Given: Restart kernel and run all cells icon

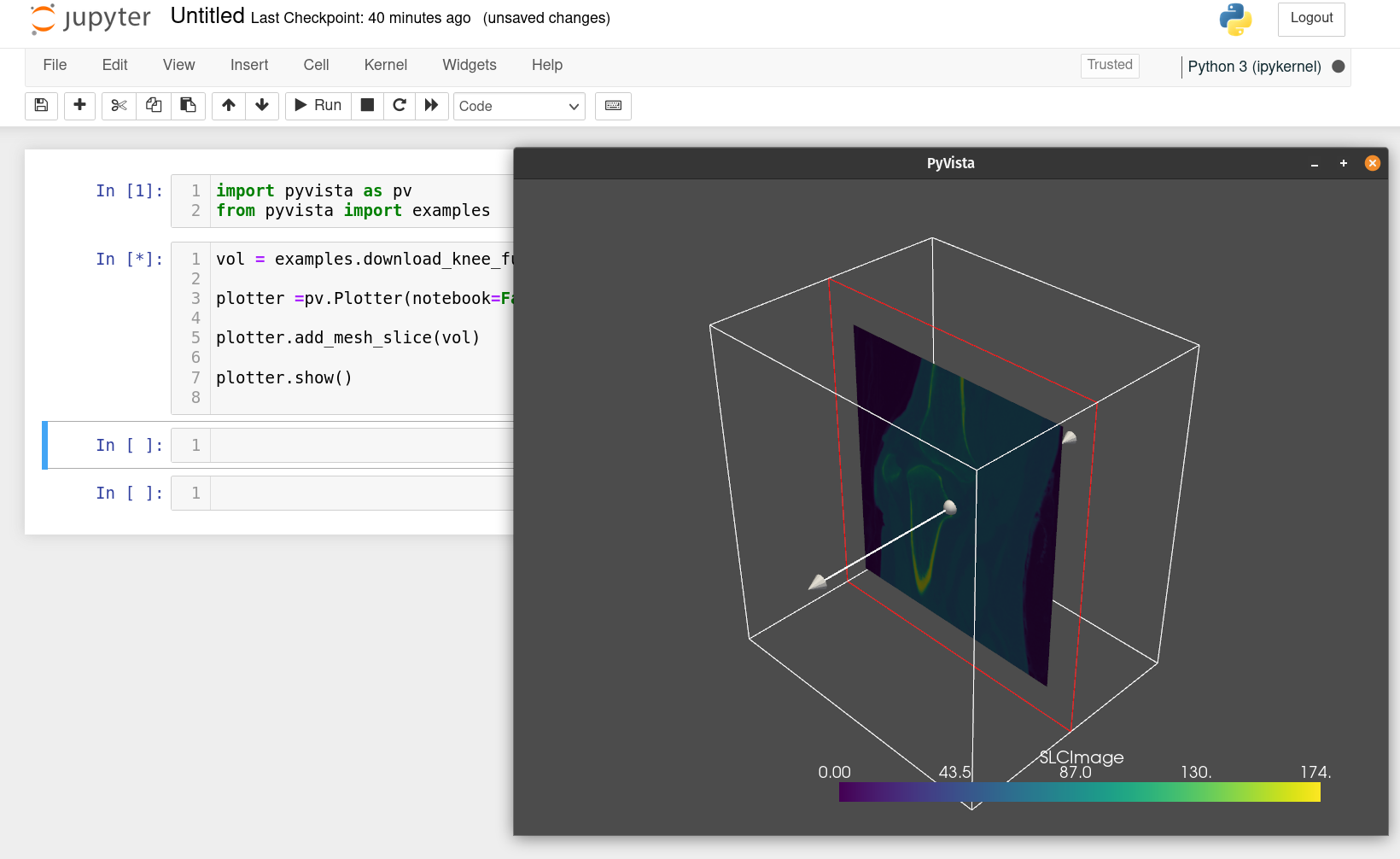Looking at the screenshot, I should click(431, 106).
